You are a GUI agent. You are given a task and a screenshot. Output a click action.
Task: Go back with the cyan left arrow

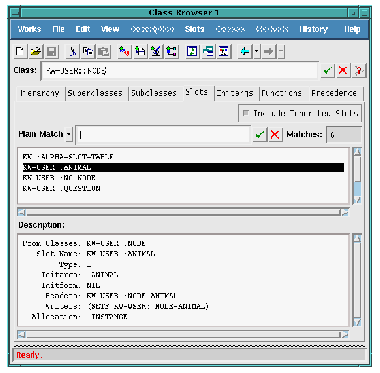(x=245, y=51)
